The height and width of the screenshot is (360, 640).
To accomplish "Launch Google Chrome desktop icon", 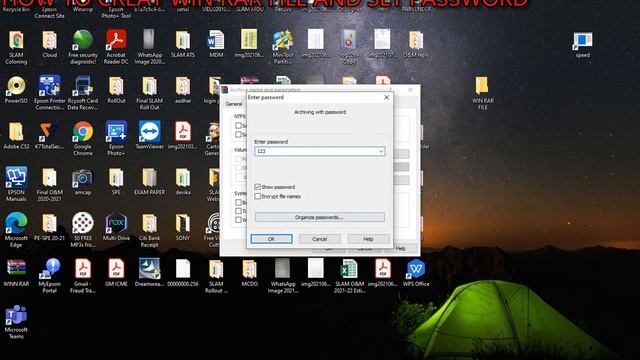I will (x=83, y=132).
